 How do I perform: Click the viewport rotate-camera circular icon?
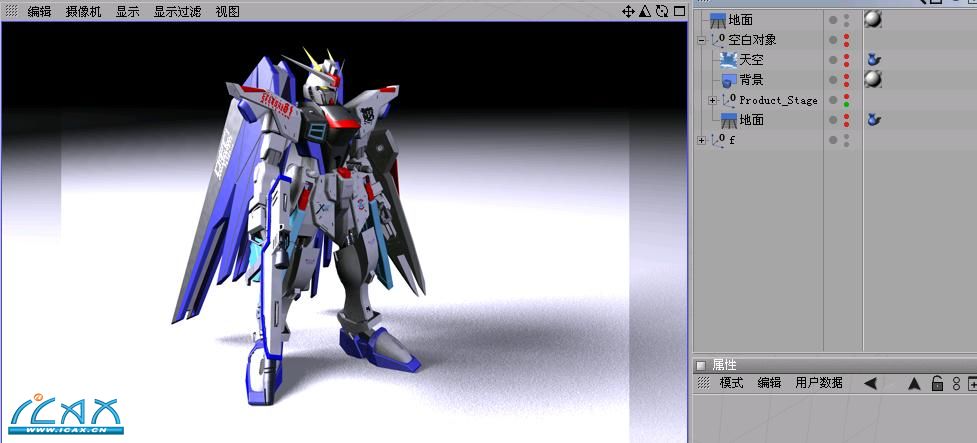pyautogui.click(x=662, y=11)
